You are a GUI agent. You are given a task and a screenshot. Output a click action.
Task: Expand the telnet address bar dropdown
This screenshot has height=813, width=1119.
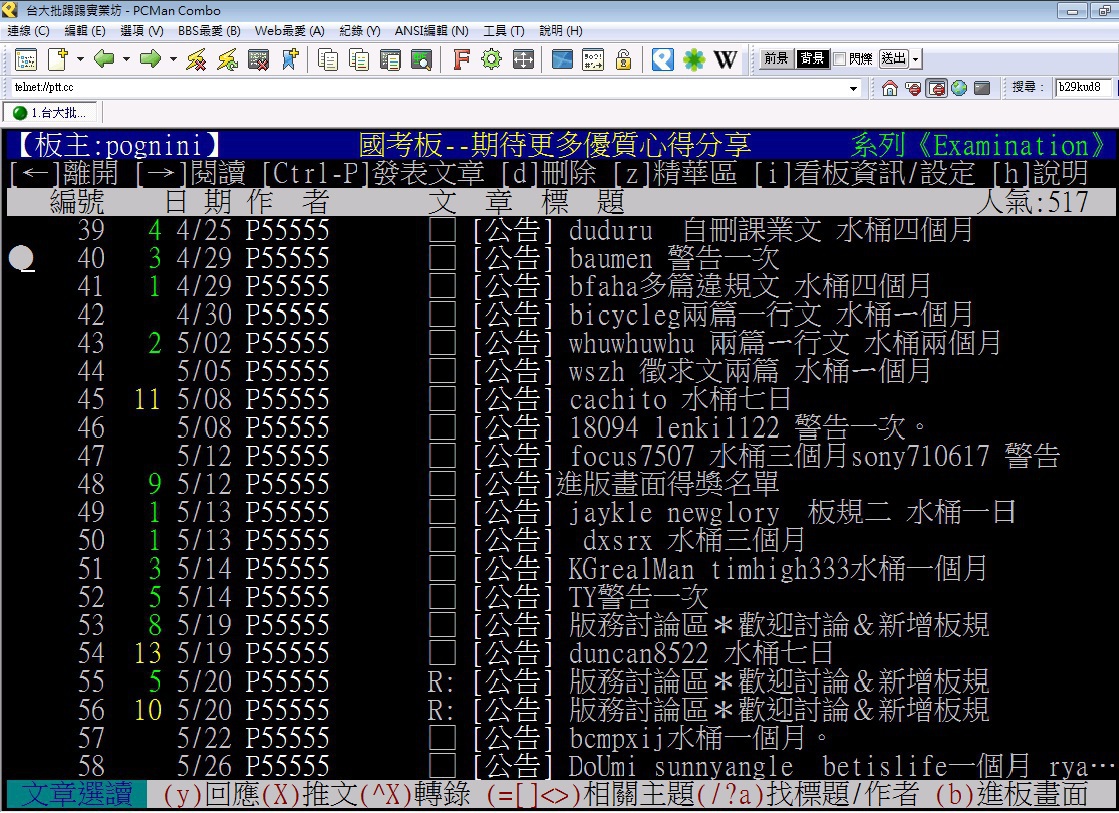point(854,89)
